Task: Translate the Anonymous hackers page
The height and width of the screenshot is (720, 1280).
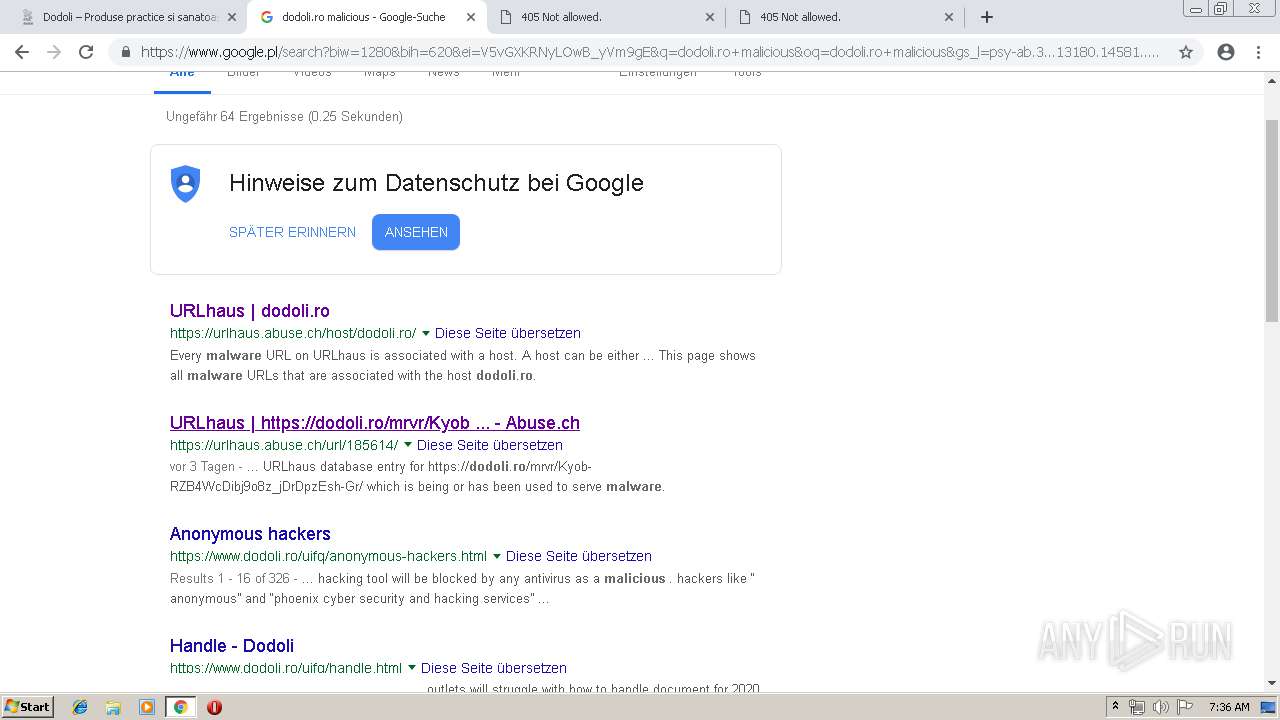Action: 579,556
